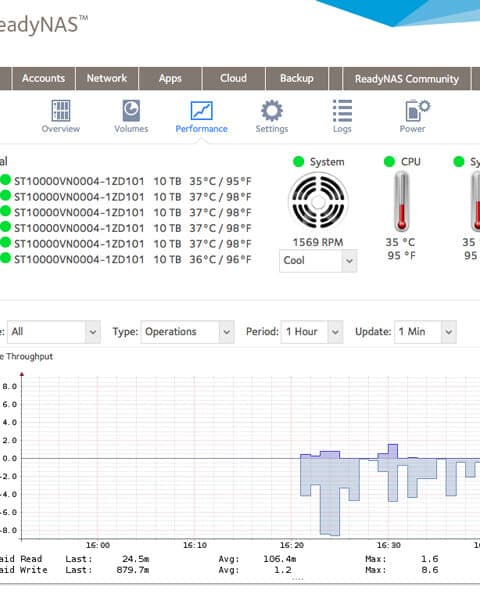
Task: Click the System fan icon
Action: (318, 202)
